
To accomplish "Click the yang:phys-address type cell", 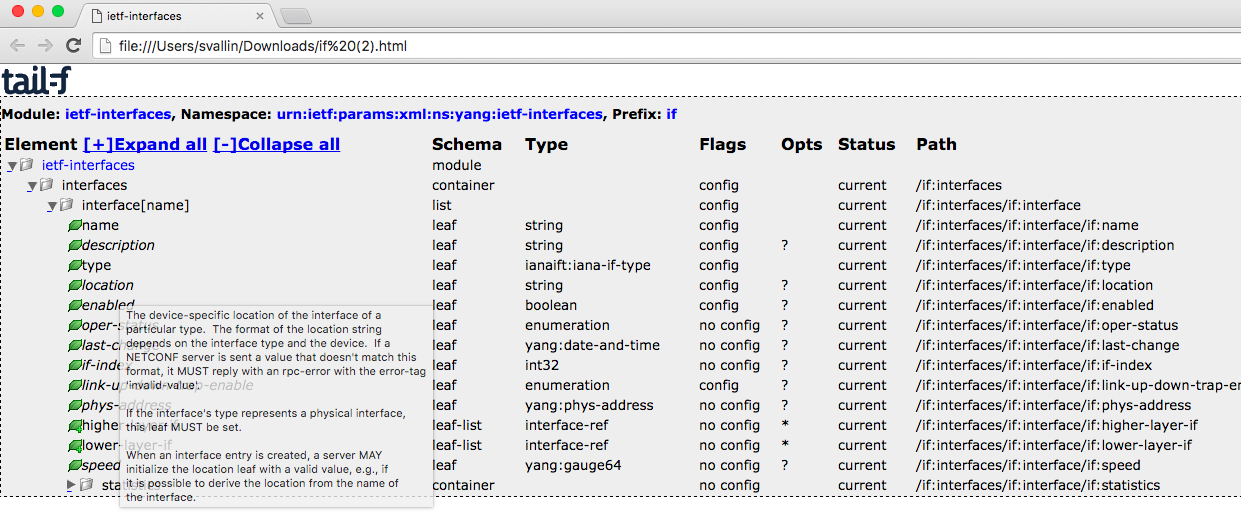I will pyautogui.click(x=589, y=405).
